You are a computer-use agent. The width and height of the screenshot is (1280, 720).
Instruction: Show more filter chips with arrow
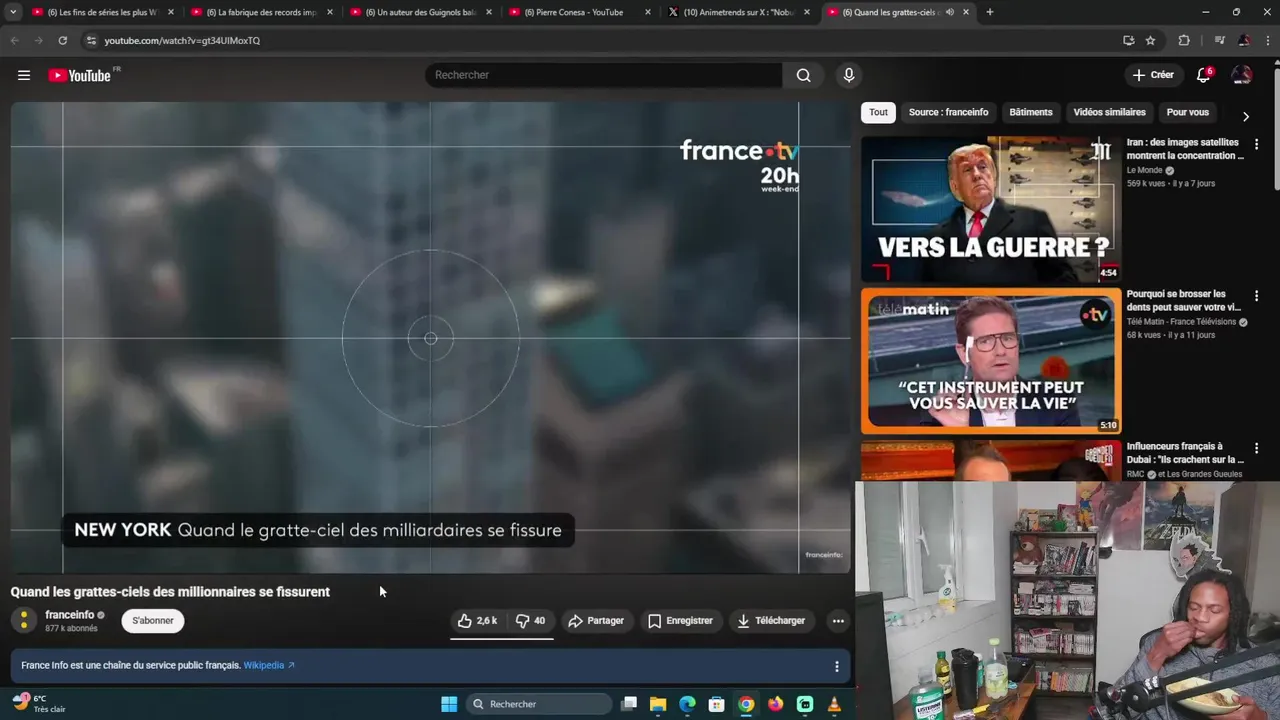coord(1245,116)
